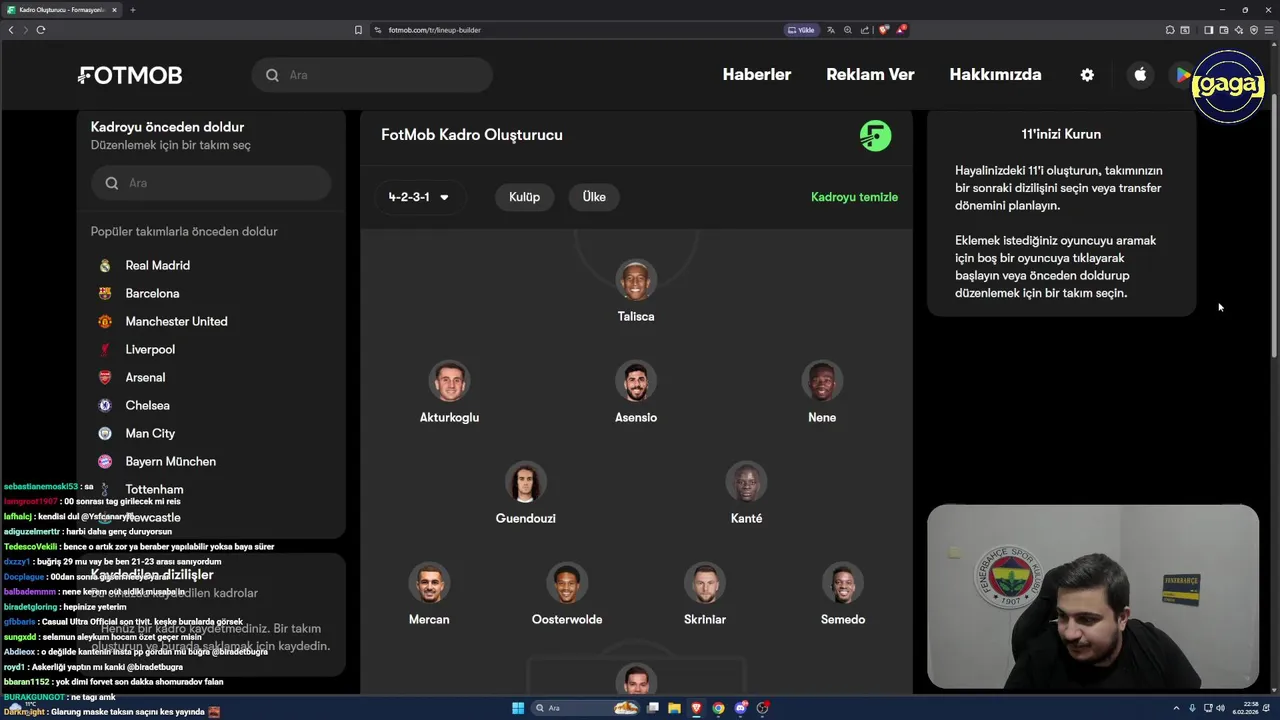Viewport: 1280px width, 720px height.
Task: Select Semedo player slot
Action: click(x=843, y=595)
